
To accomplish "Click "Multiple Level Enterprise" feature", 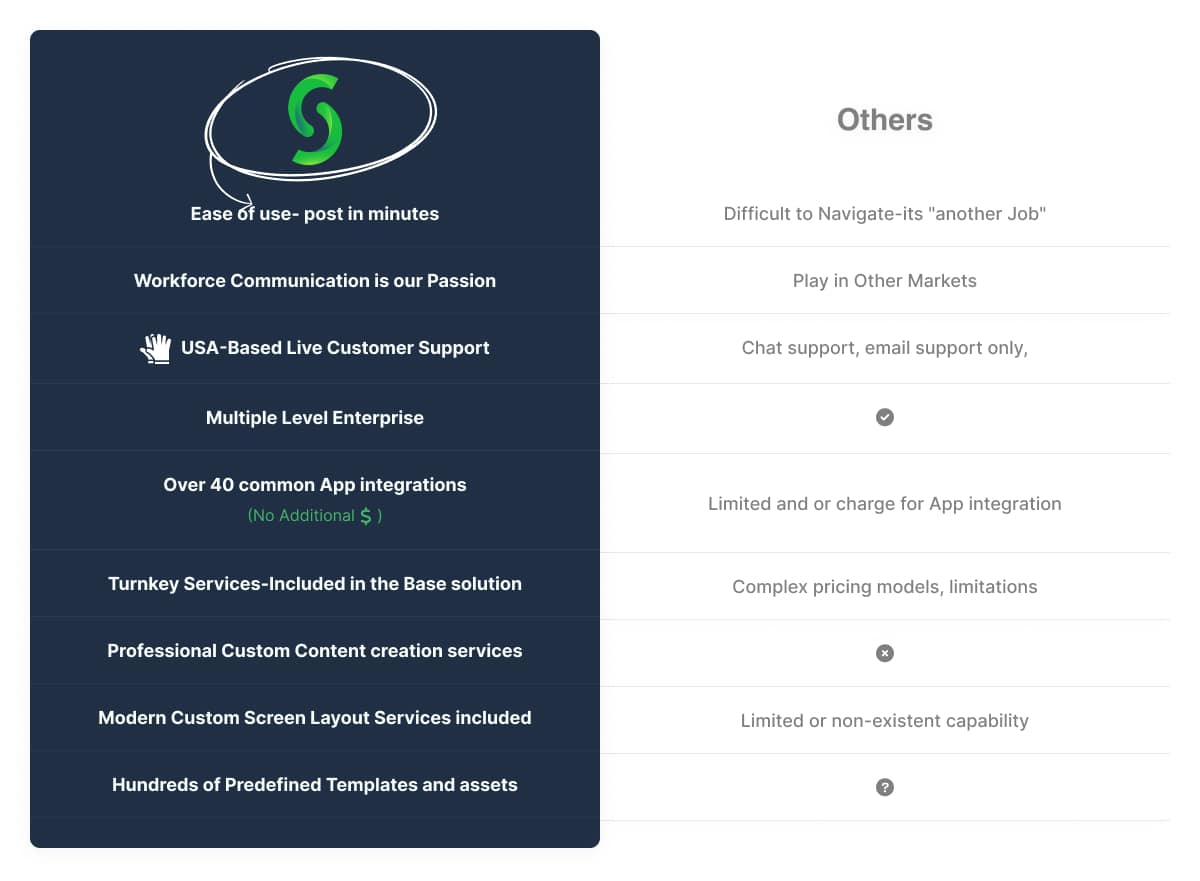I will pos(315,418).
